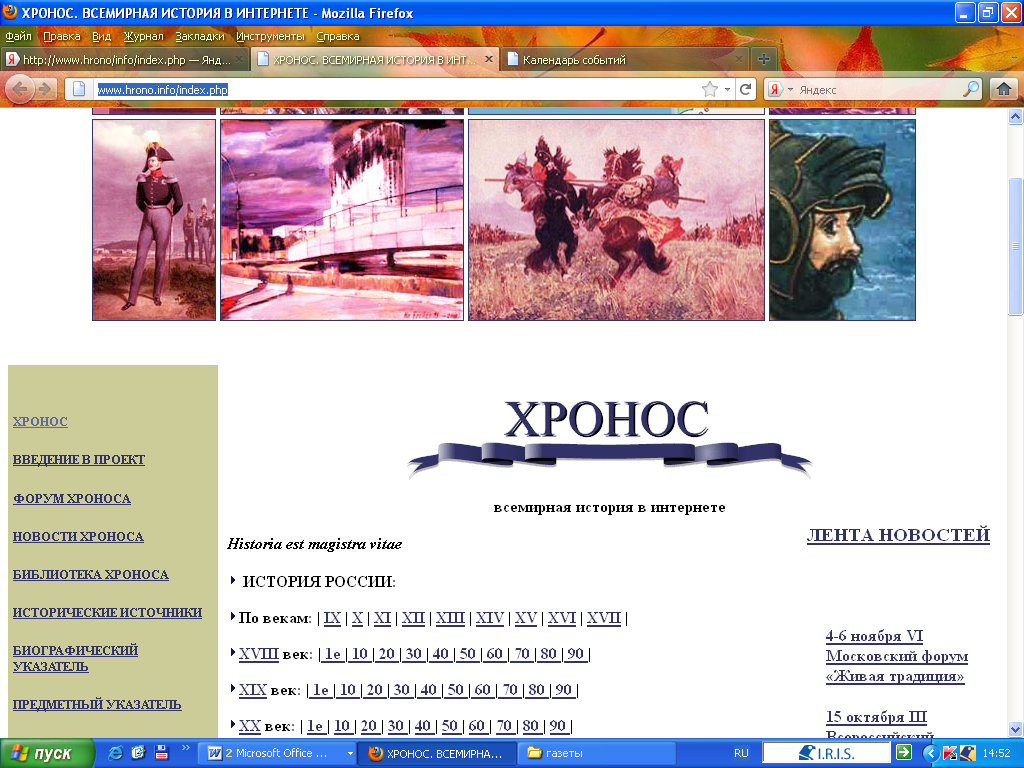This screenshot has width=1024, height=768.
Task: Open the address bar history dropdown arrow
Action: pyautogui.click(x=727, y=89)
